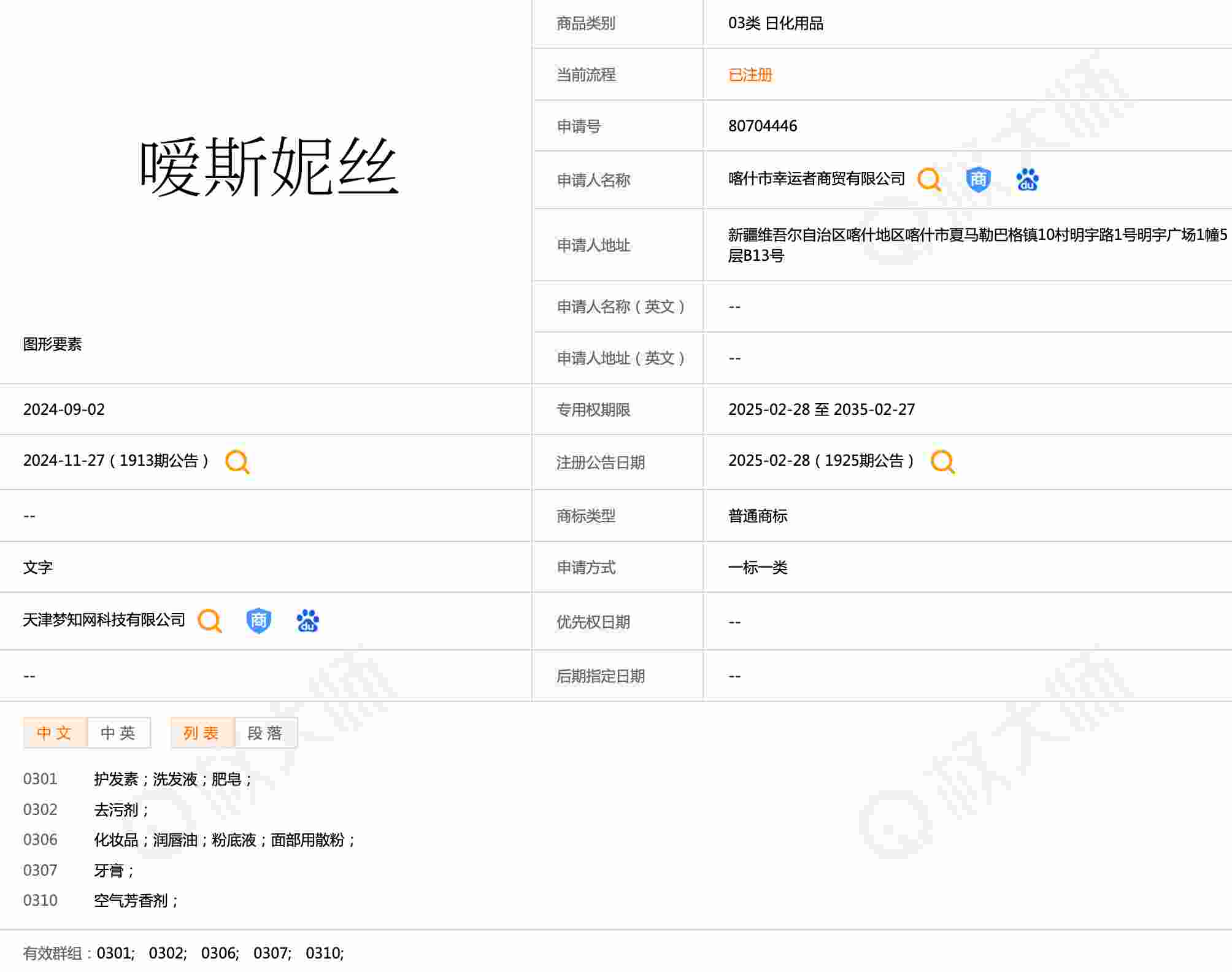This screenshot has width=1232, height=972.
Task: Click the magnifier icon beside the 1925期公告 date
Action: (x=942, y=461)
